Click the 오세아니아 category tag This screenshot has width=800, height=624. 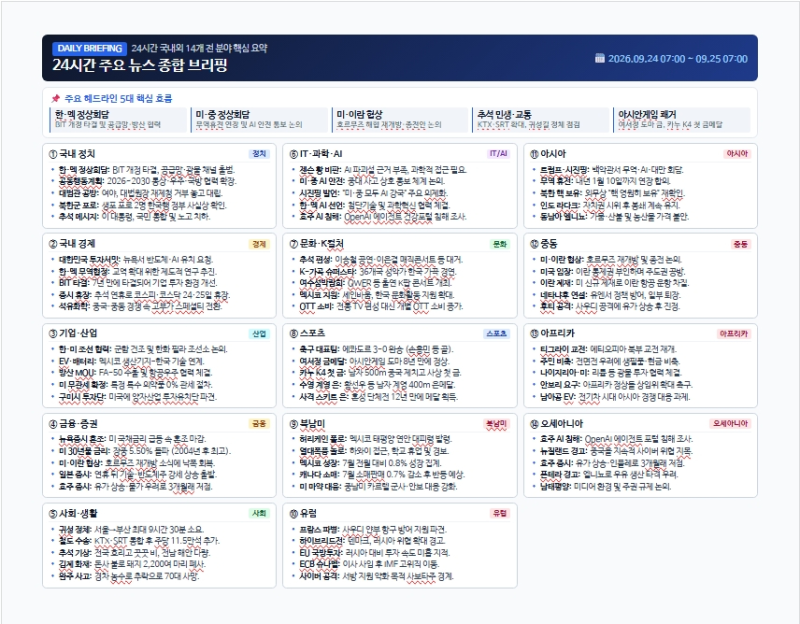731,423
